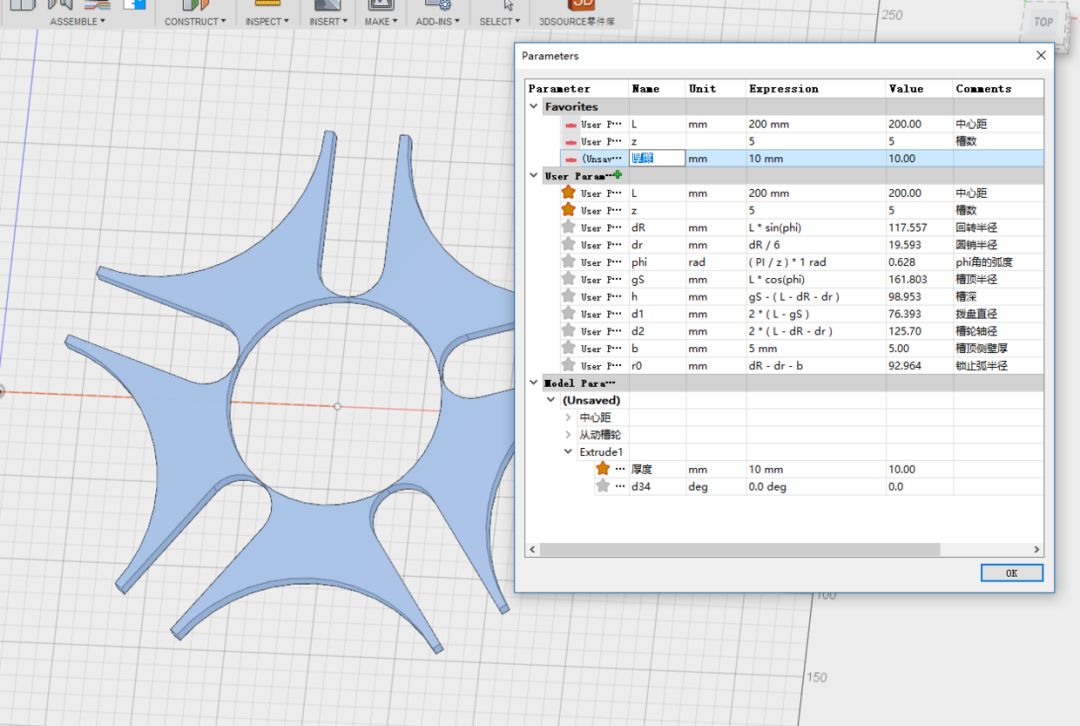
Task: Favorite the d2 parameter star
Action: click(x=568, y=331)
